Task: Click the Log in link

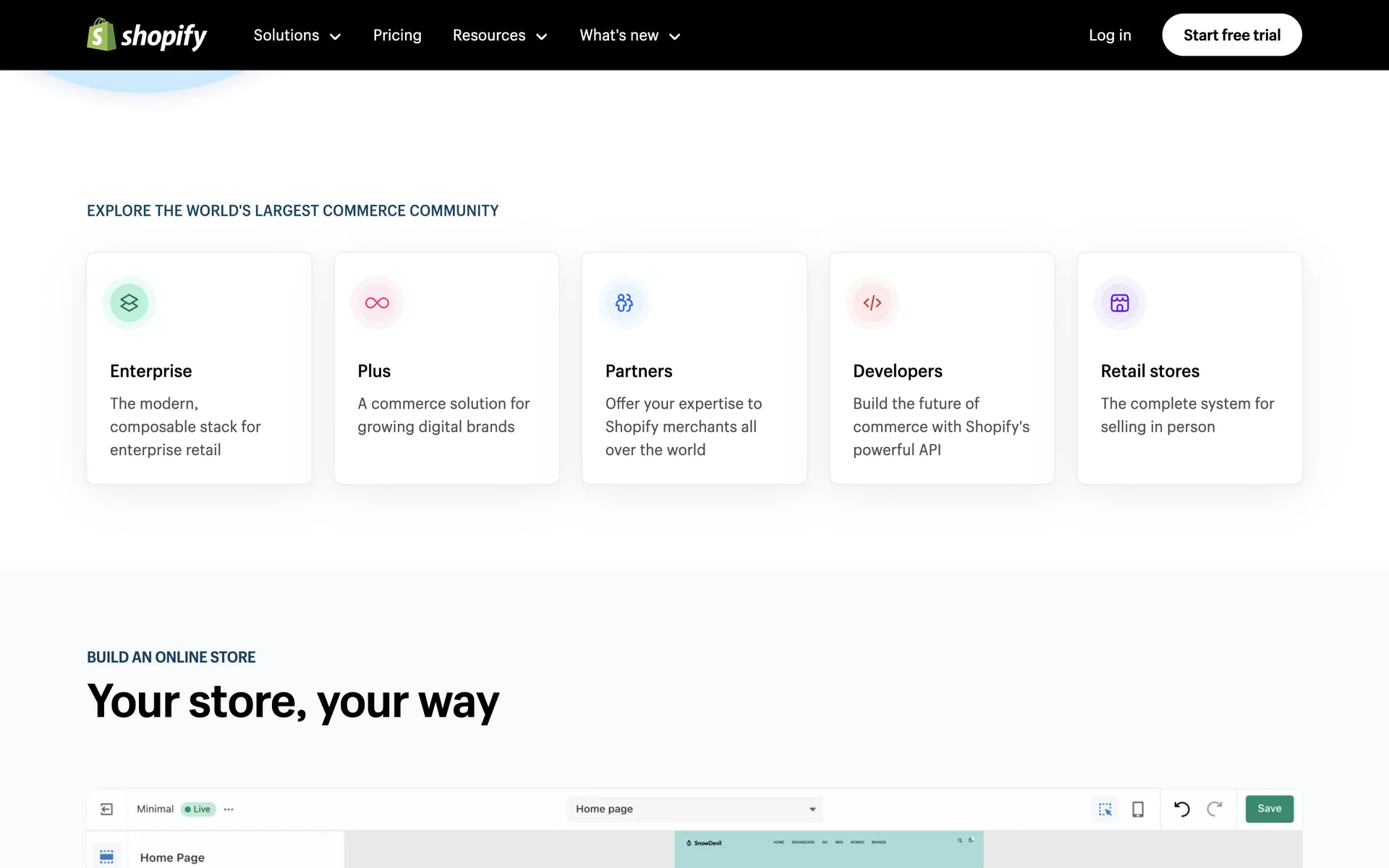Action: pos(1110,35)
